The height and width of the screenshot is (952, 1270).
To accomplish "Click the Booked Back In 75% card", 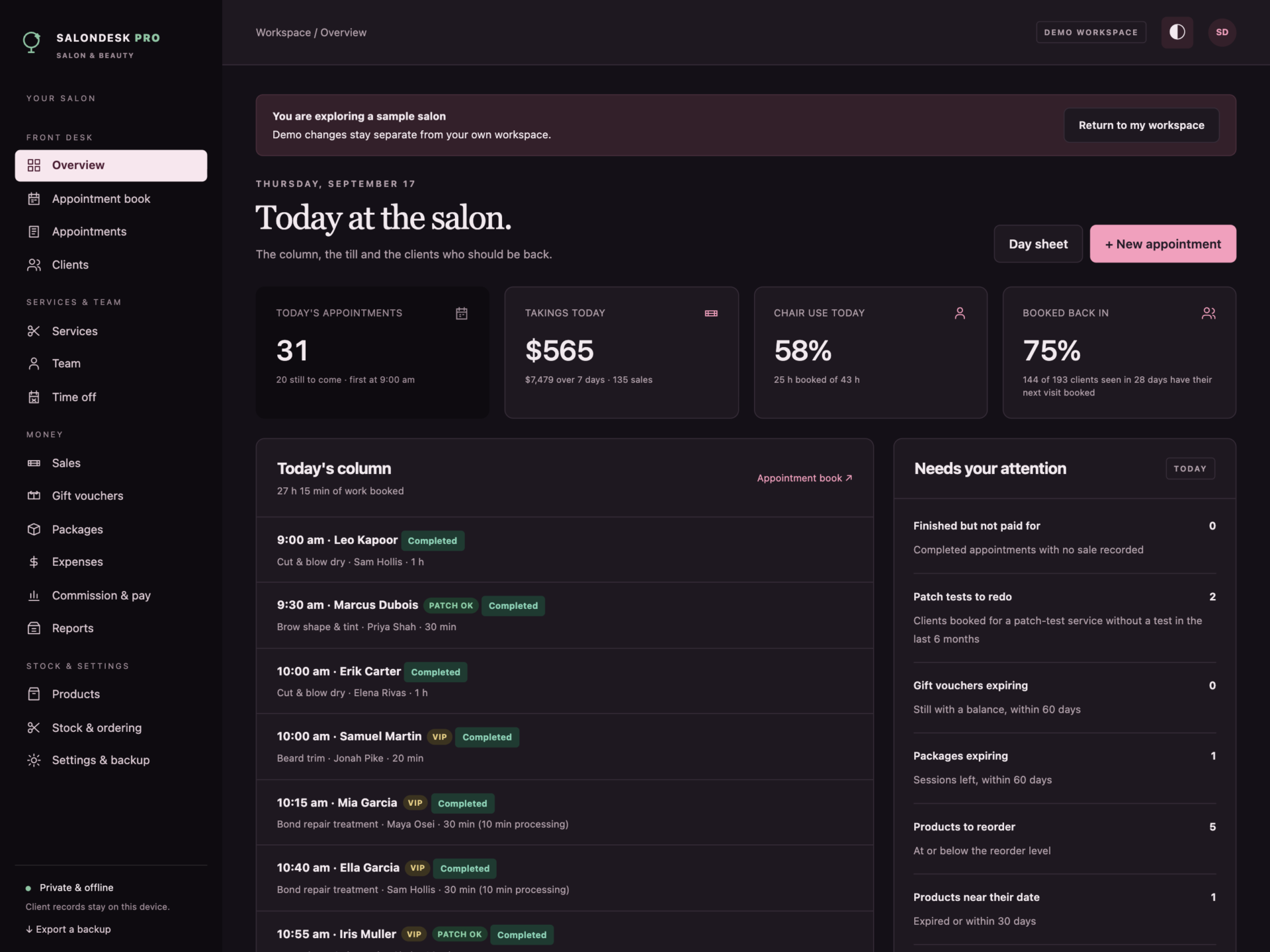I will 1119,352.
